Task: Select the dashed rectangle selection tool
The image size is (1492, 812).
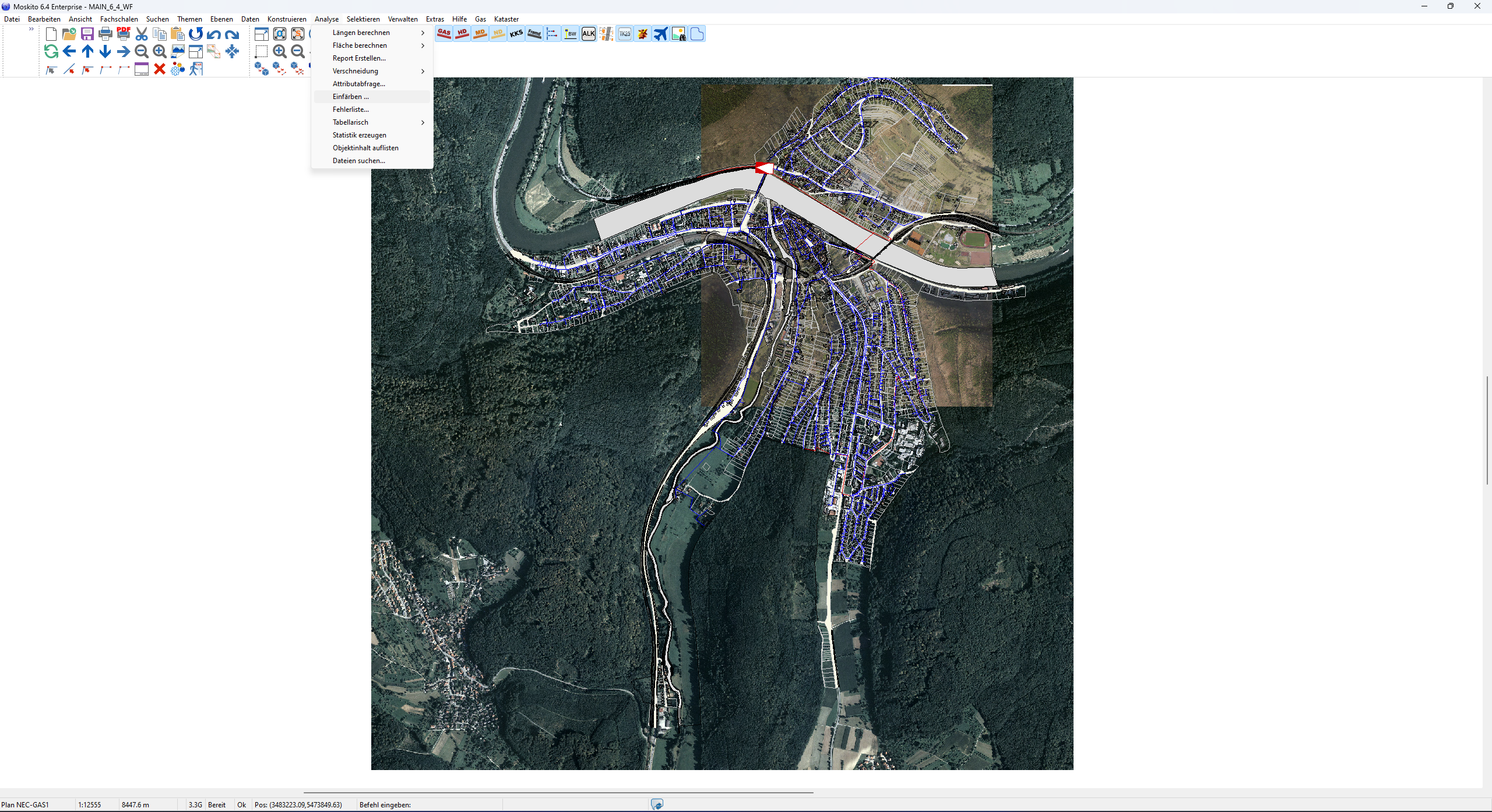Action: [x=262, y=51]
